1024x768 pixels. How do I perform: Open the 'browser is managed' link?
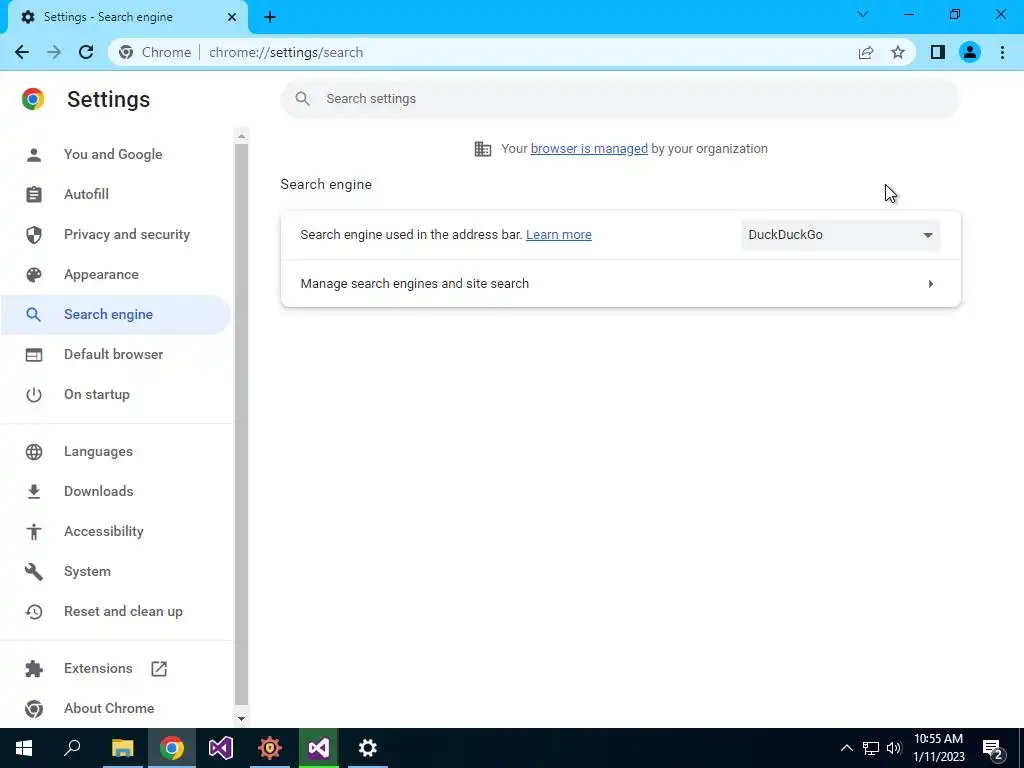589,149
